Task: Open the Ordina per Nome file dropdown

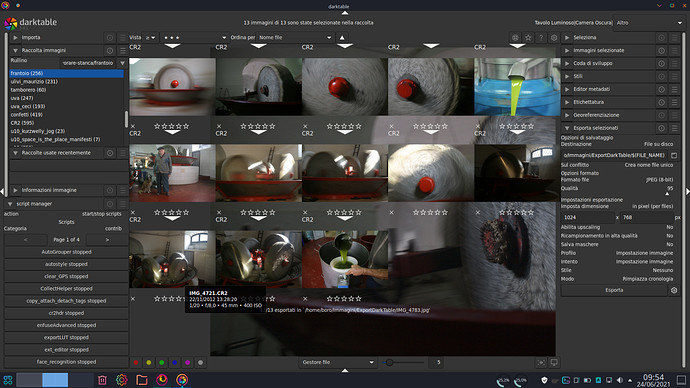Action: pyautogui.click(x=295, y=38)
